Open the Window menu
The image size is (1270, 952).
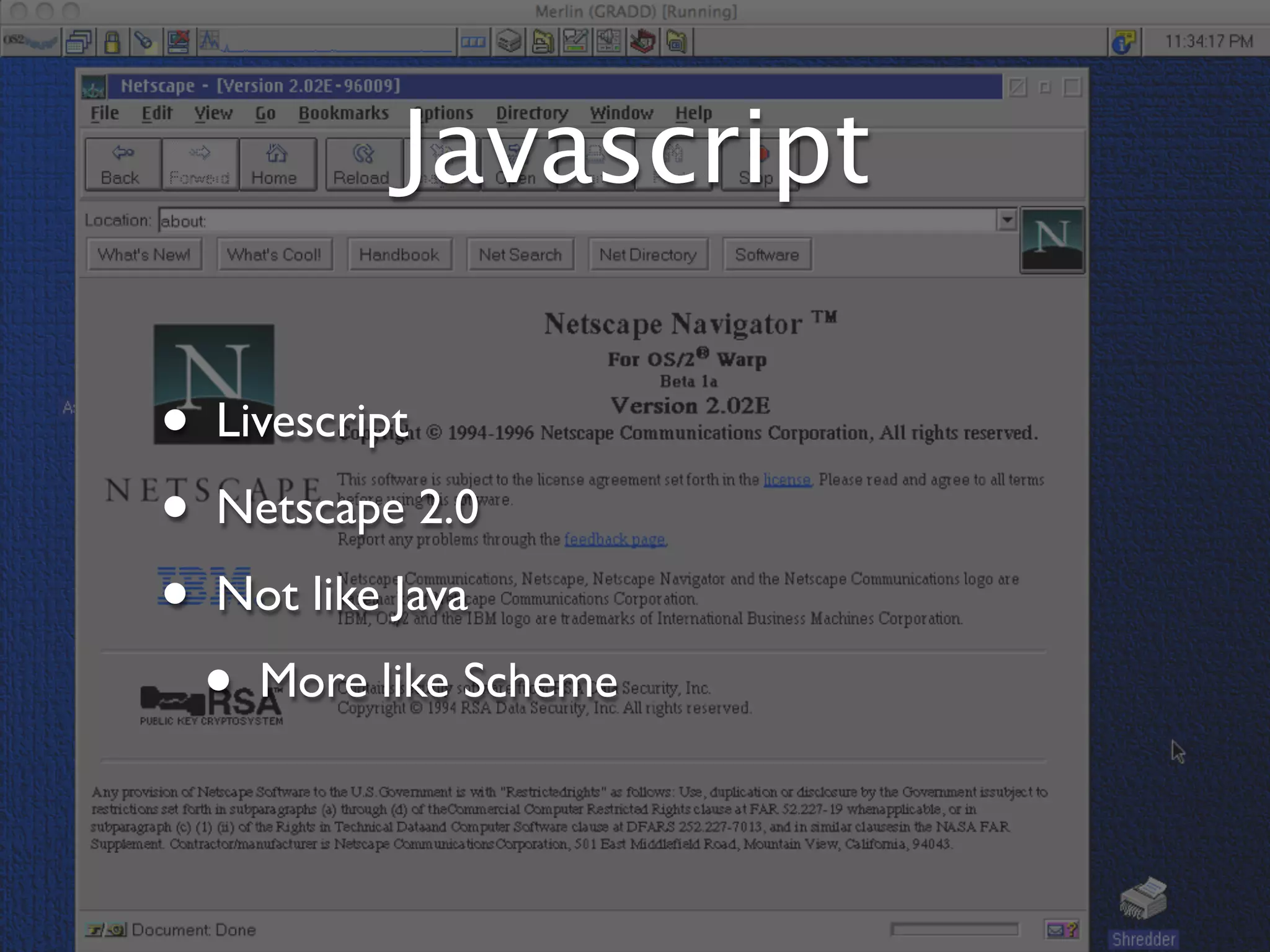coord(621,113)
